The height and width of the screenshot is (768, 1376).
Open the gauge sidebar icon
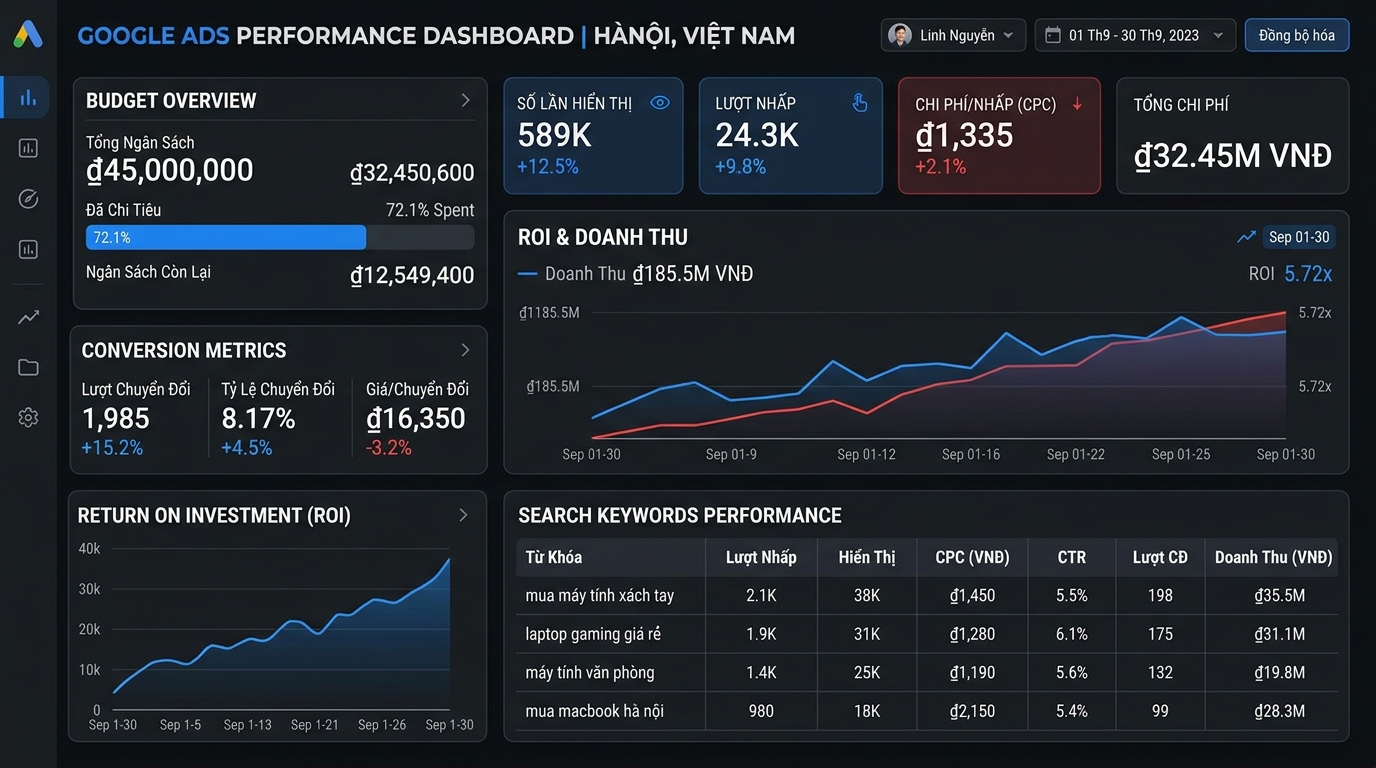pyautogui.click(x=28, y=199)
